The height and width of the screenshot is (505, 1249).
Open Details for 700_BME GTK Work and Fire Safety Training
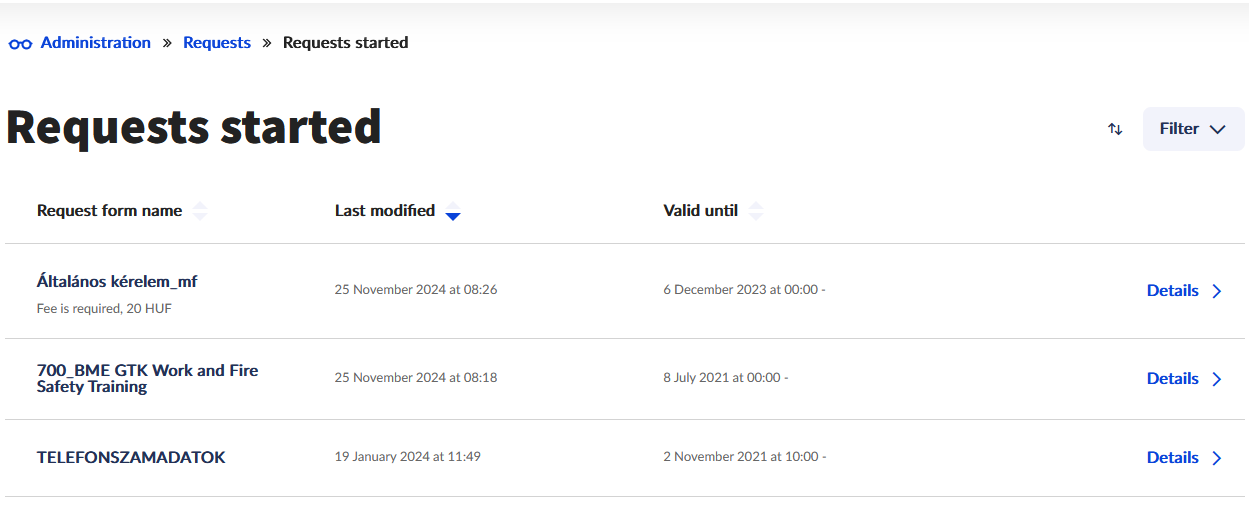point(1172,379)
